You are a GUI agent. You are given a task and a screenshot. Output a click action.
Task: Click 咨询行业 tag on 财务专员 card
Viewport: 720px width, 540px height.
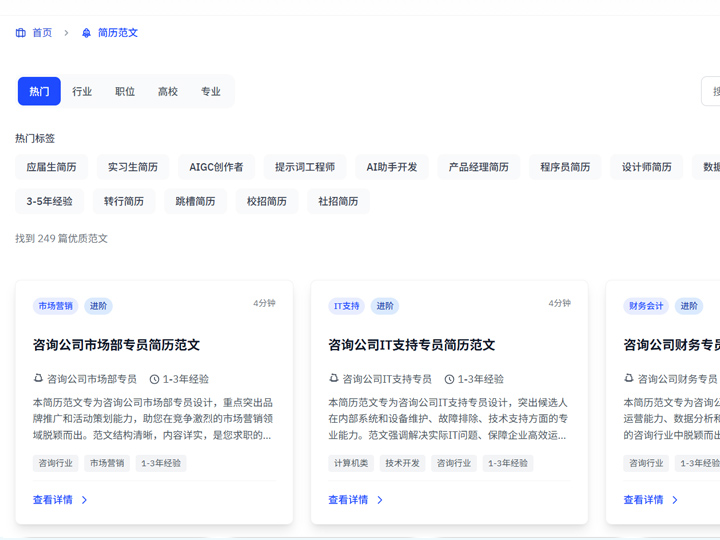646,463
